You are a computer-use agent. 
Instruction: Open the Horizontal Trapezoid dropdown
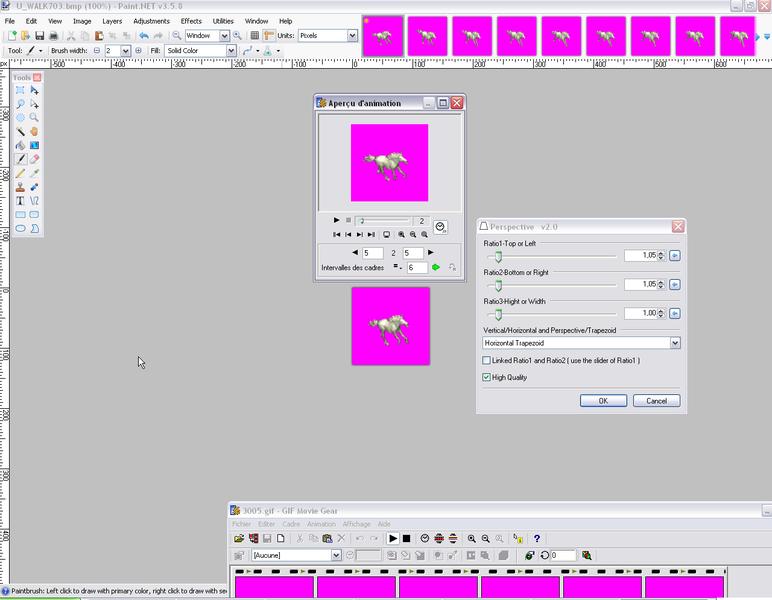click(x=675, y=343)
